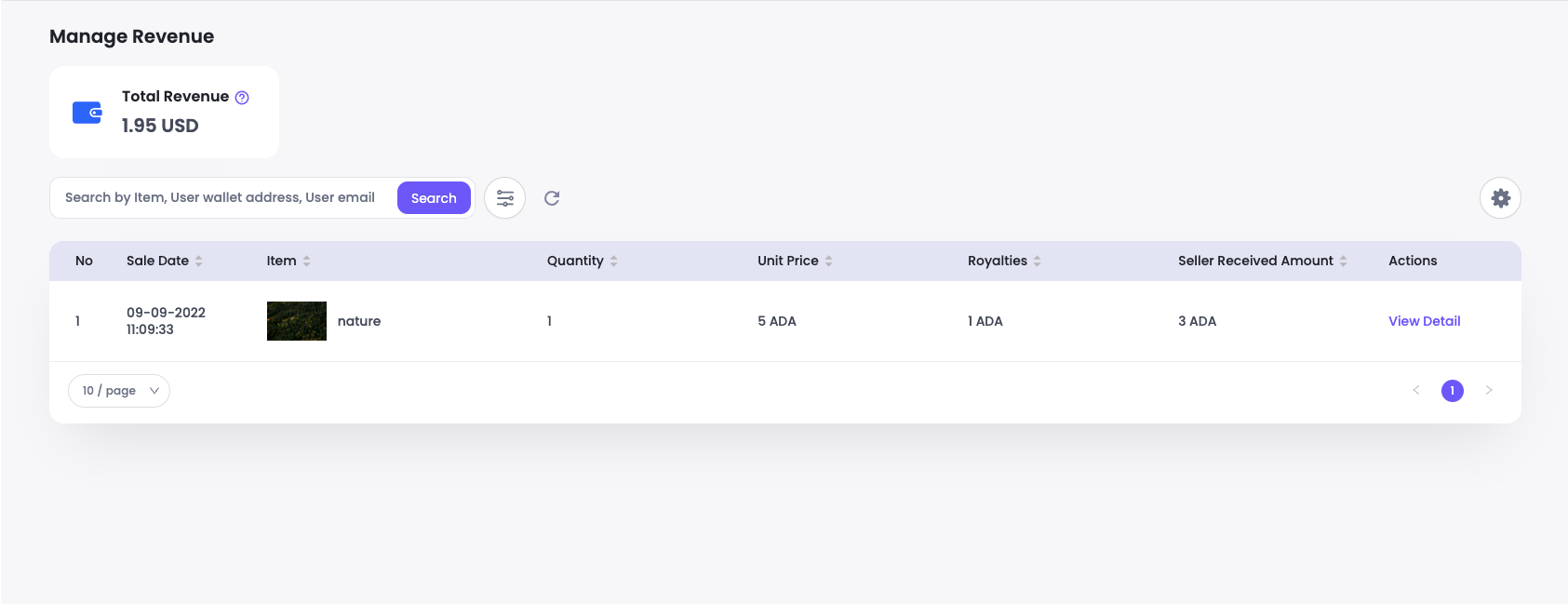Click the blue wallet icon
Screen dimensions: 1568x604
tap(87, 113)
